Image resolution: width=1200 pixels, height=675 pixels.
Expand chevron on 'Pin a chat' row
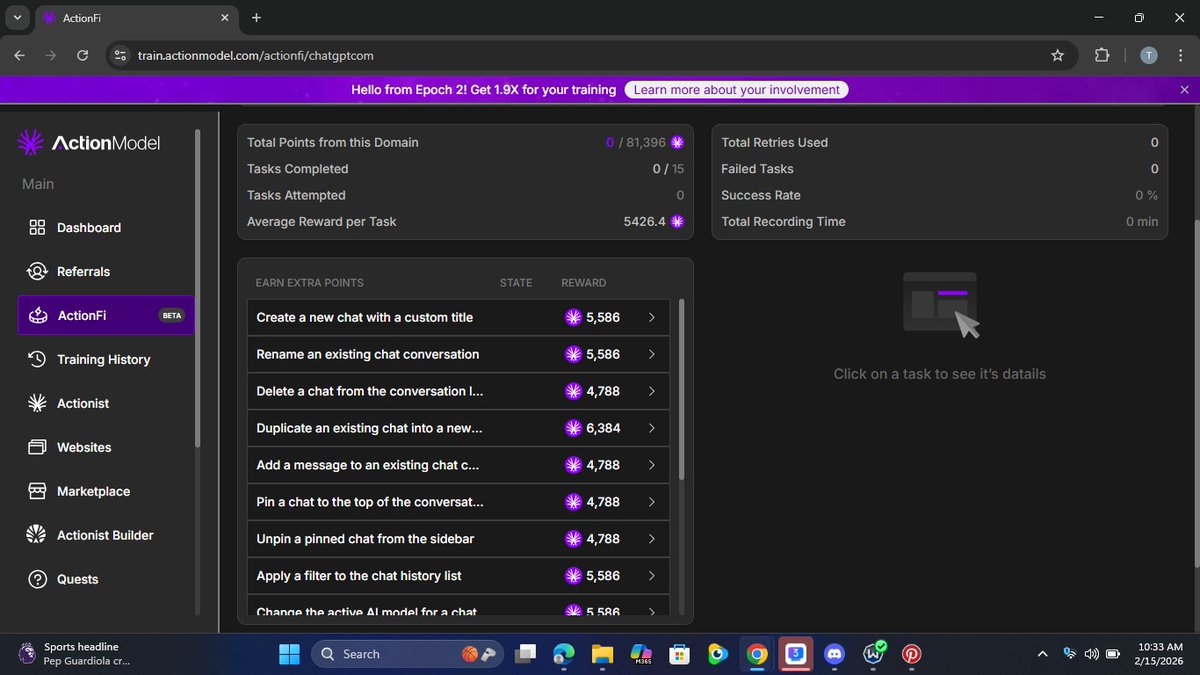click(x=651, y=502)
